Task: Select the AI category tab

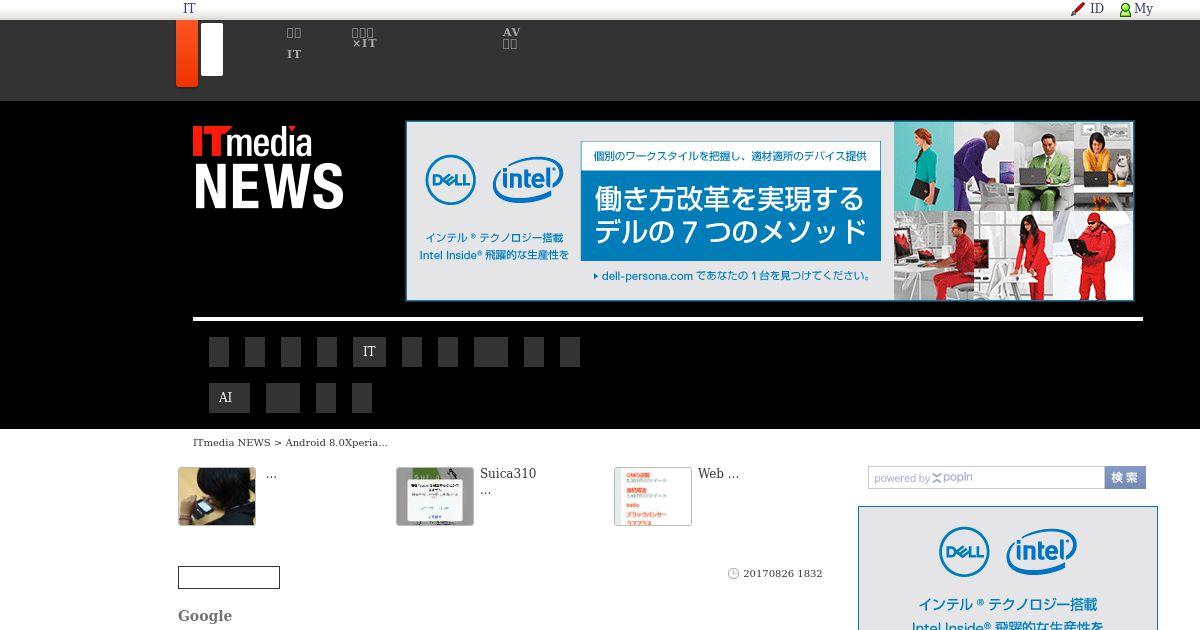Action: pos(229,398)
